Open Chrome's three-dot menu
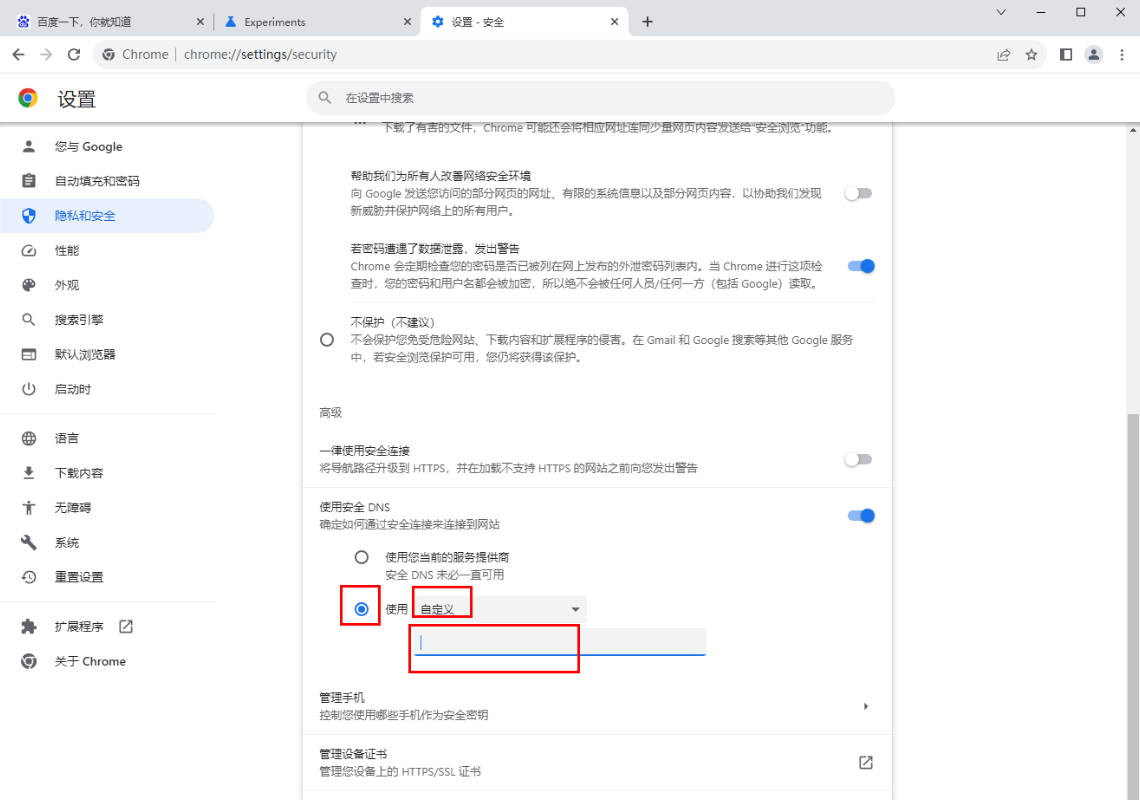Image resolution: width=1140 pixels, height=800 pixels. [x=1122, y=55]
